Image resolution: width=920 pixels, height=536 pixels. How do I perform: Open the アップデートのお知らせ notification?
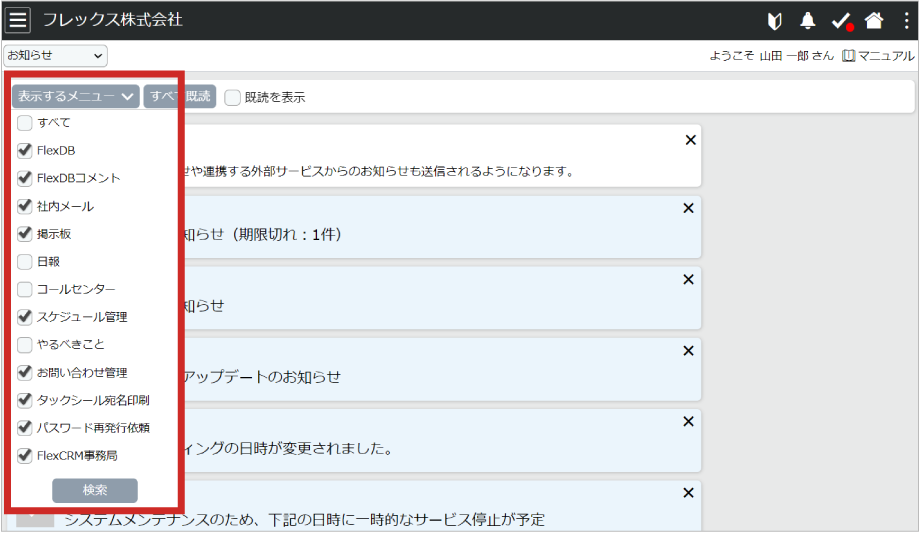point(262,376)
